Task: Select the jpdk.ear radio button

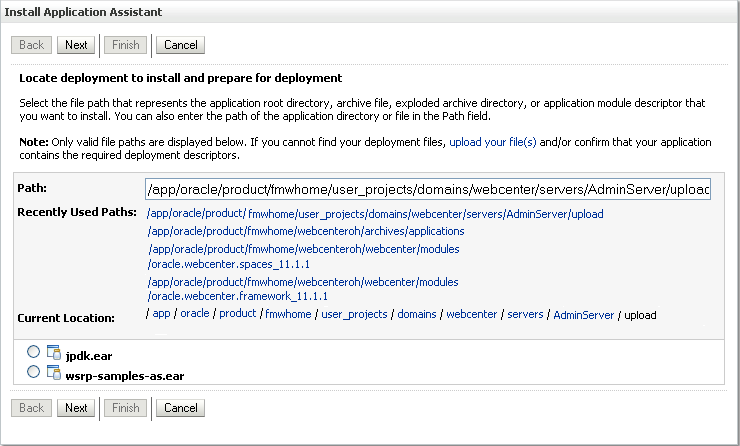Action: tap(34, 352)
